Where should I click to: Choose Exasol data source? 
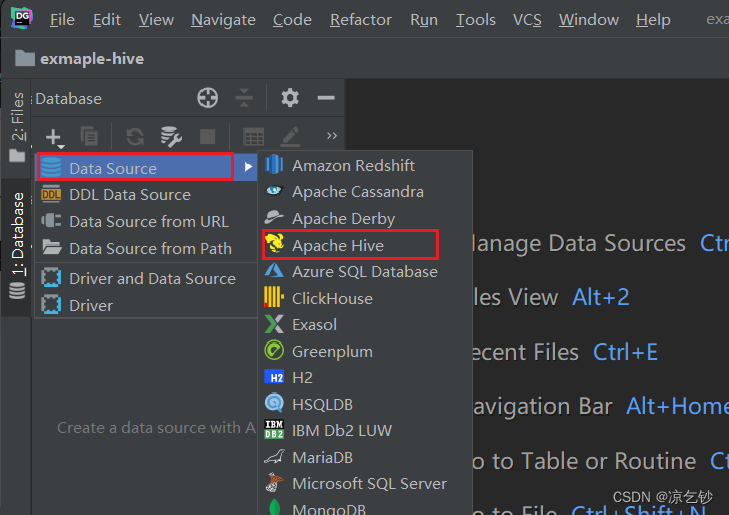(x=365, y=324)
